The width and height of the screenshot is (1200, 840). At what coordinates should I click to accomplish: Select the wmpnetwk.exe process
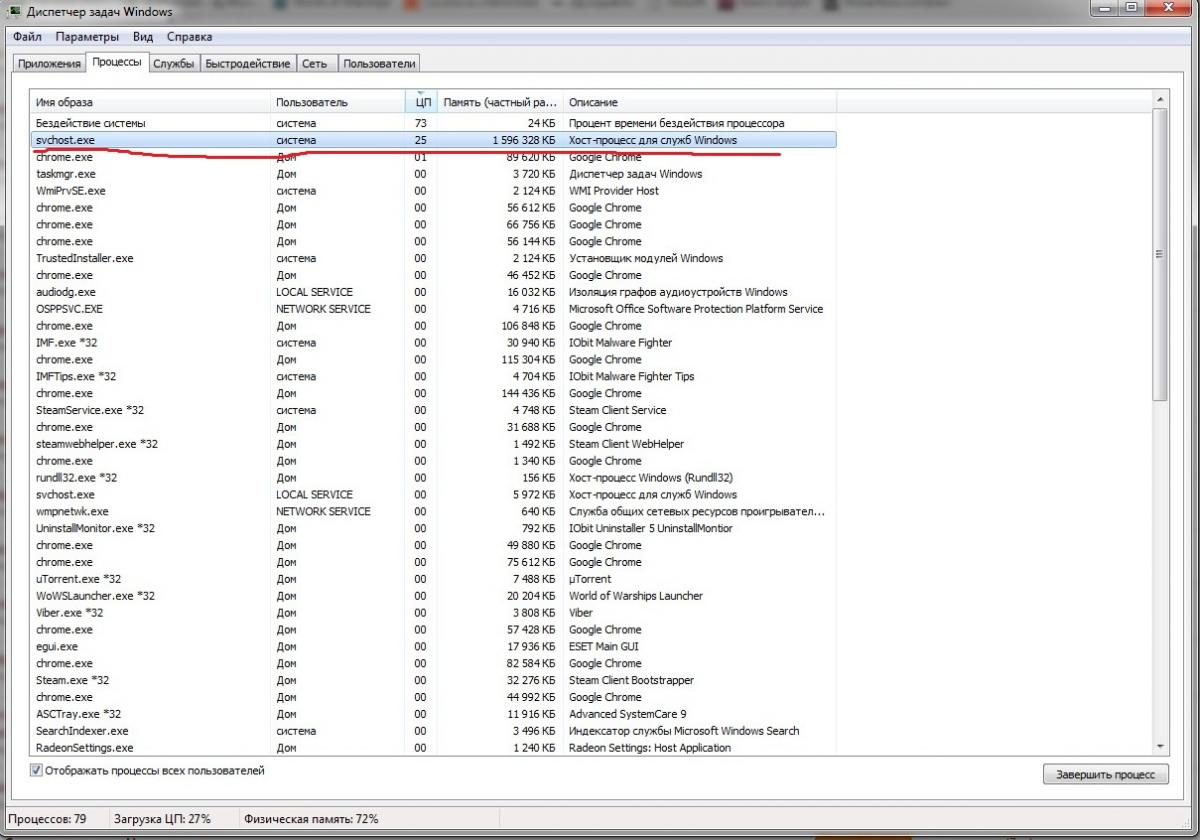[434, 511]
